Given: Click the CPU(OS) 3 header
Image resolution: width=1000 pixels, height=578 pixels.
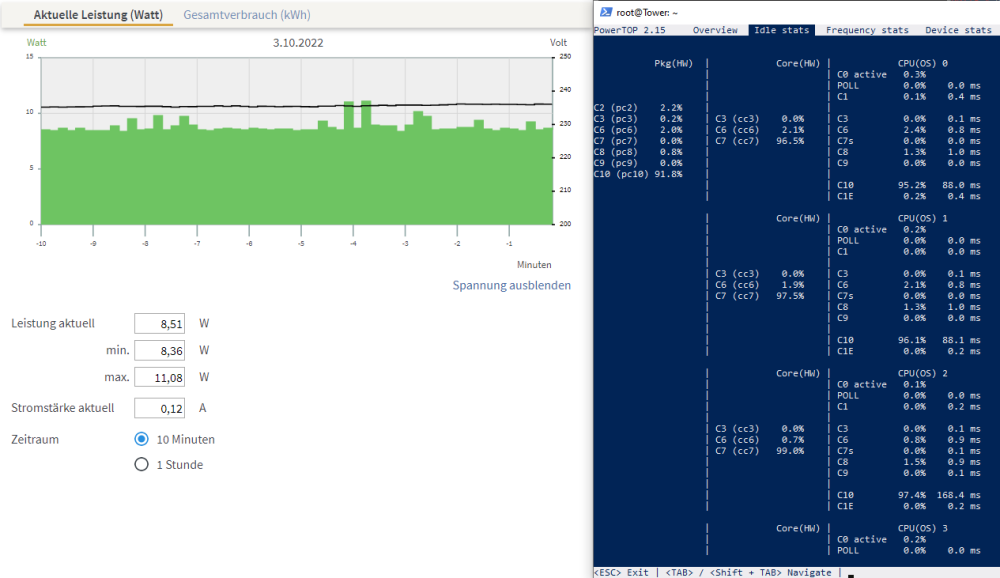Looking at the screenshot, I should (x=922, y=528).
